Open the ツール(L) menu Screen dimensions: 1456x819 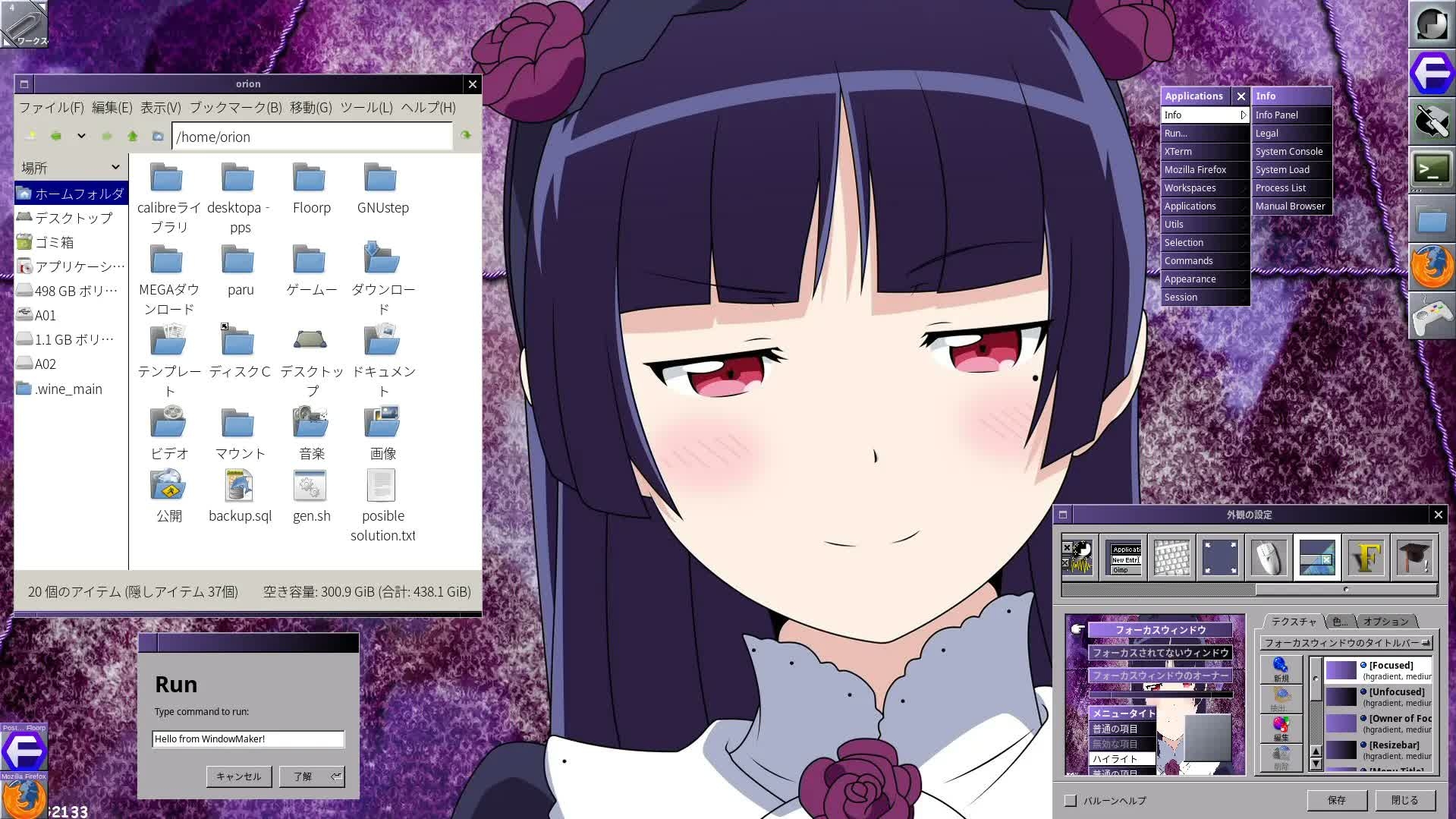(366, 108)
